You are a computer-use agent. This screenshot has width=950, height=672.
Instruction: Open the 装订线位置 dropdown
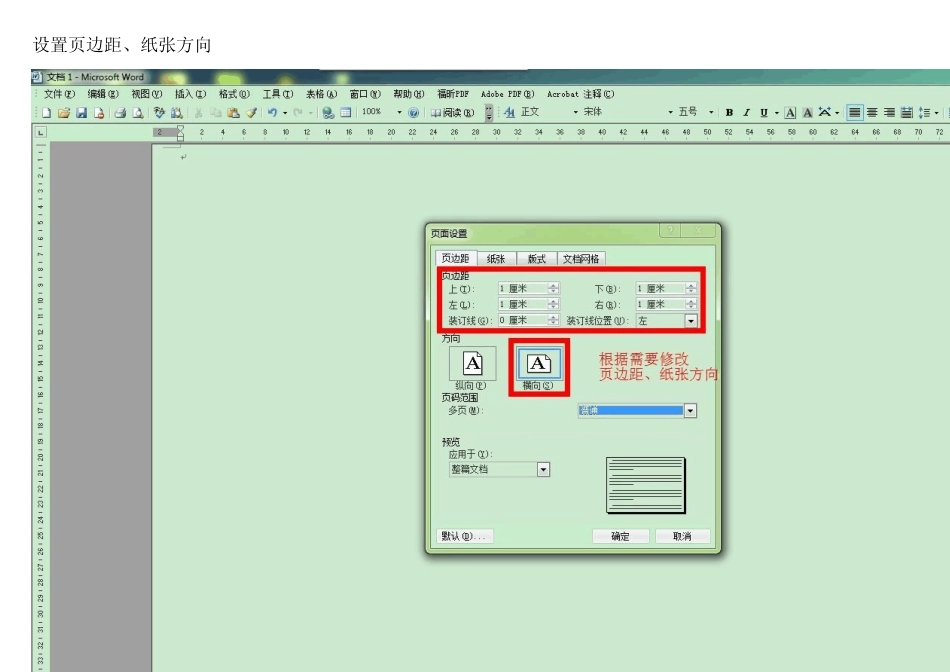(691, 321)
